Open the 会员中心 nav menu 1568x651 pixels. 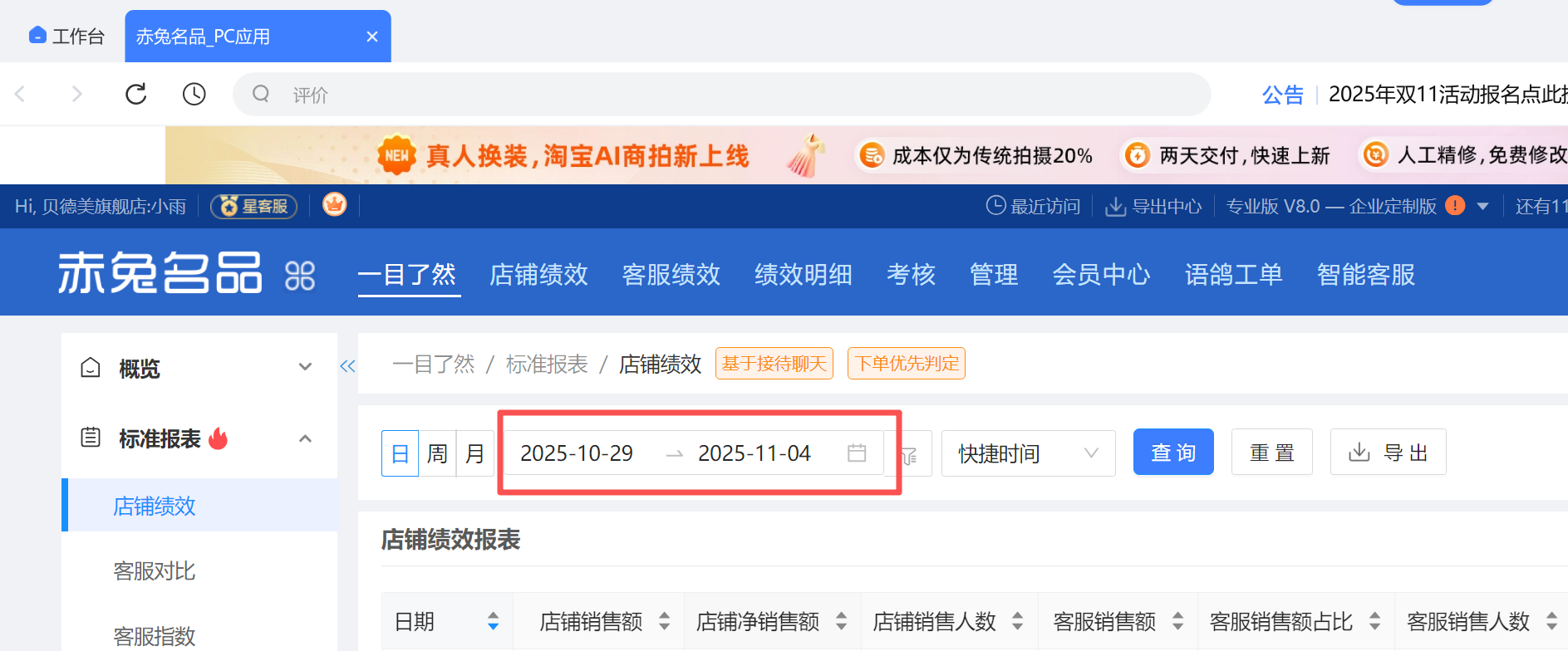click(x=1102, y=274)
